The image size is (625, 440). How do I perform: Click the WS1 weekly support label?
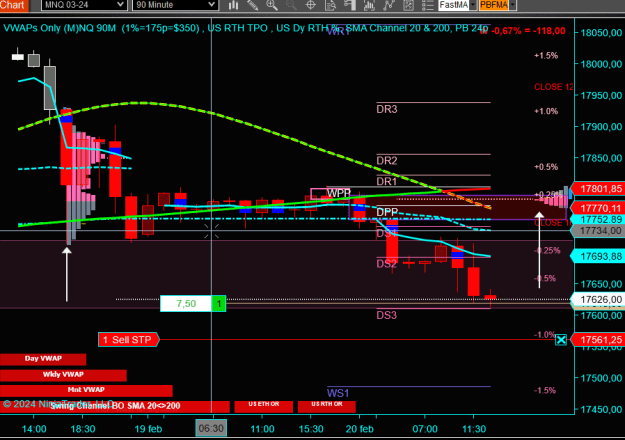tap(338, 393)
